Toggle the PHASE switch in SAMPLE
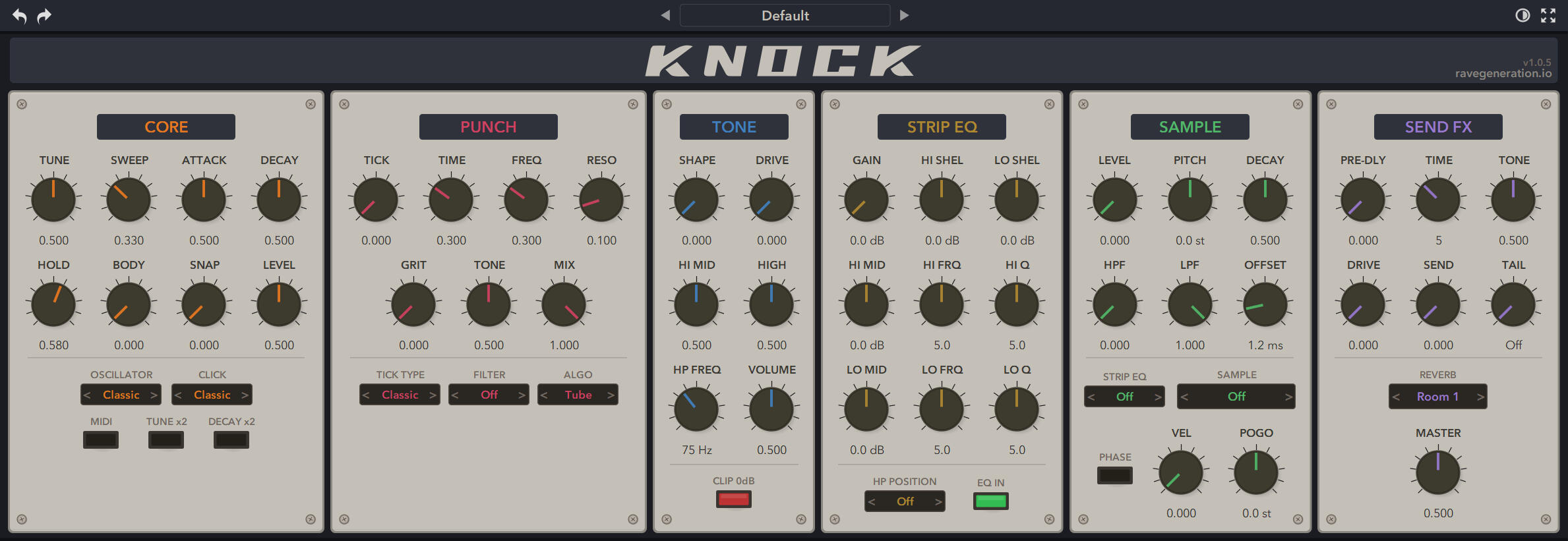This screenshot has height=541, width=1568. coord(1114,475)
